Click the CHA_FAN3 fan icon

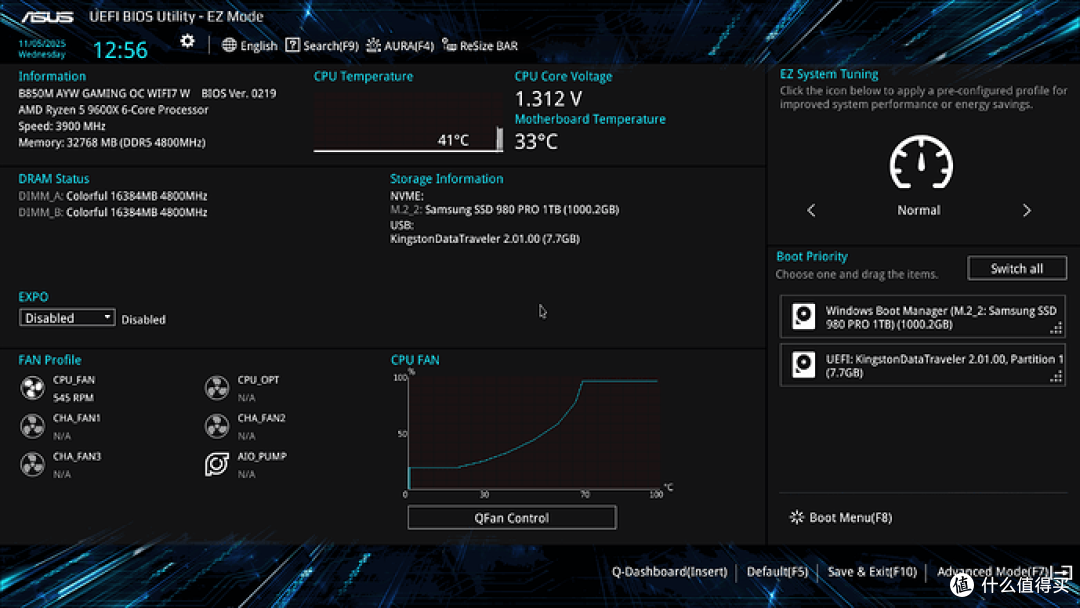tap(32, 464)
